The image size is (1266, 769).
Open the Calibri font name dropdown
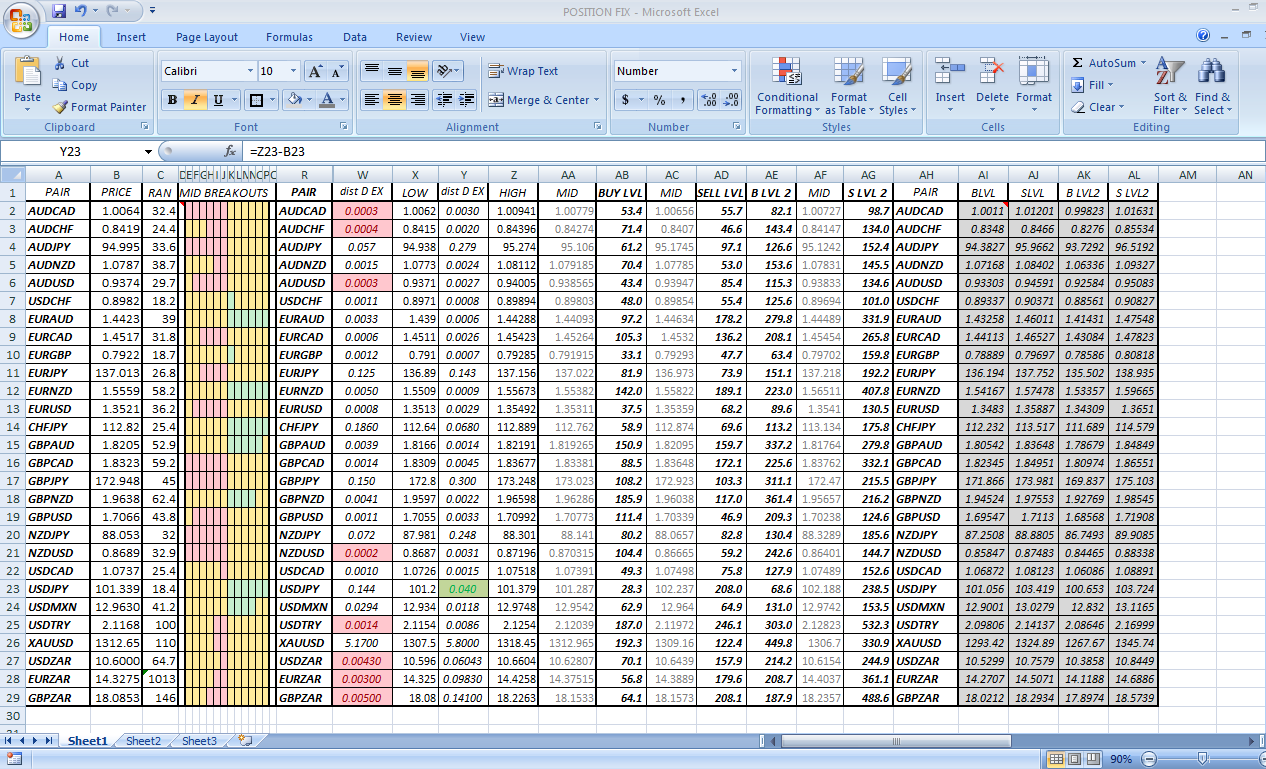[x=250, y=71]
